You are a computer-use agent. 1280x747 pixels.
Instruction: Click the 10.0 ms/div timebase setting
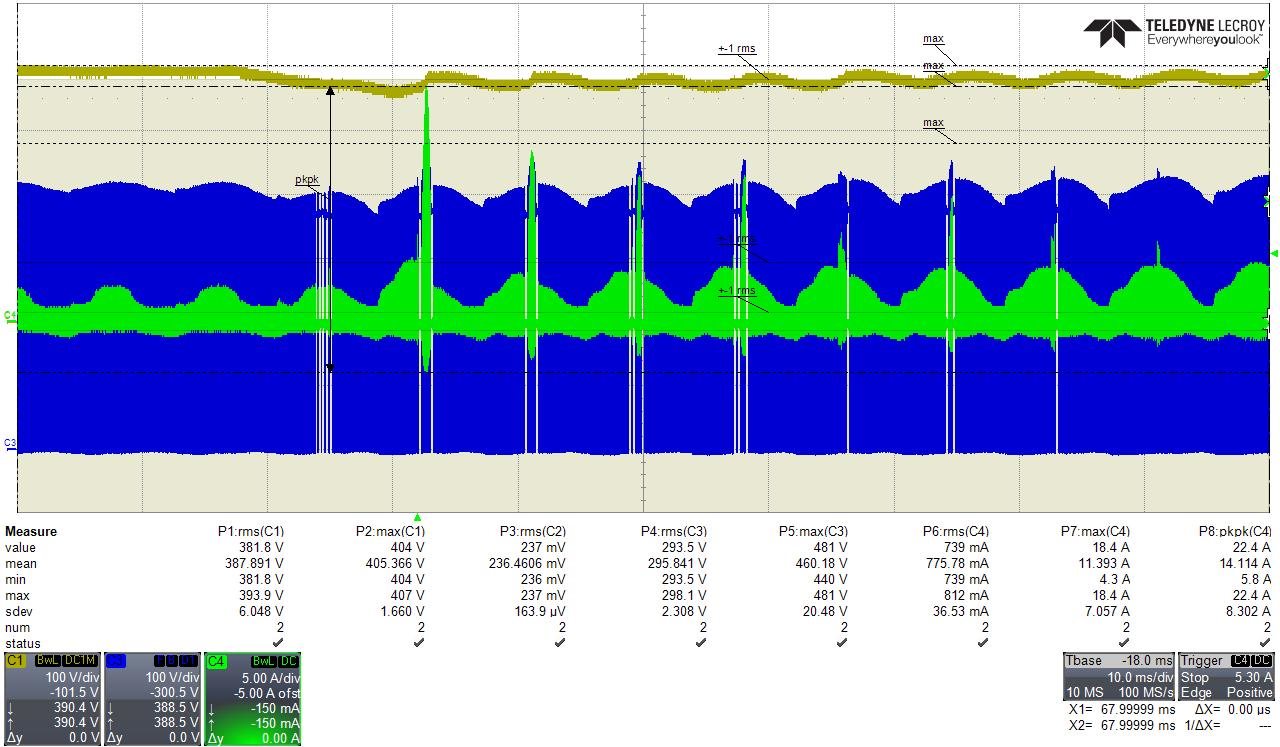coord(1139,677)
